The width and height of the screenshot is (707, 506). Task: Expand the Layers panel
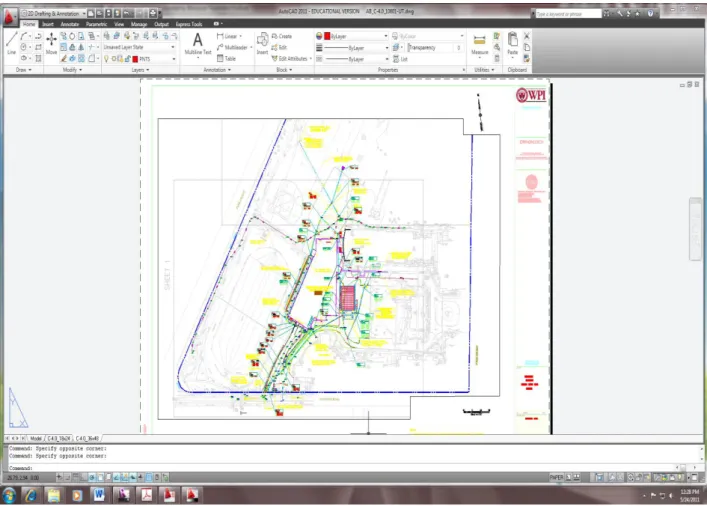(140, 70)
